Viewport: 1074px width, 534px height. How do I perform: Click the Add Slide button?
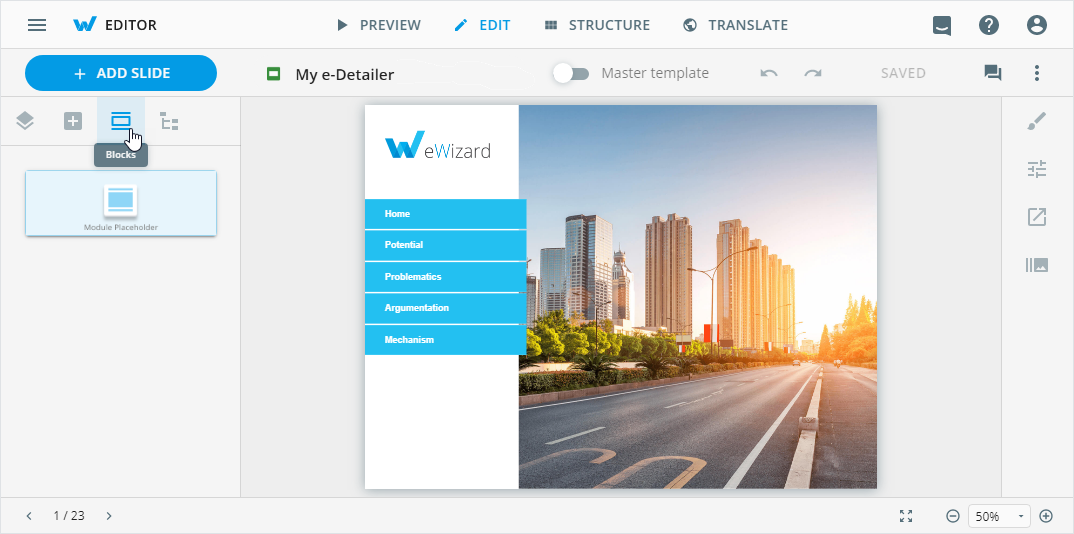[x=121, y=73]
